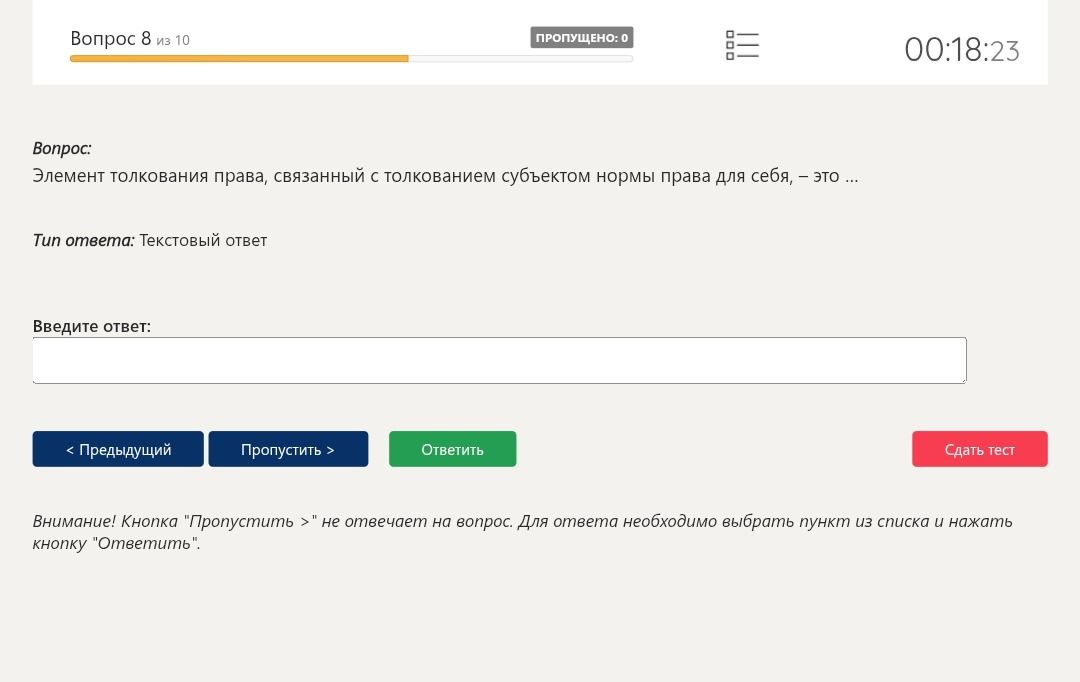Click the Введите ответ label
Screen dimensions: 1080x682
coord(92,326)
